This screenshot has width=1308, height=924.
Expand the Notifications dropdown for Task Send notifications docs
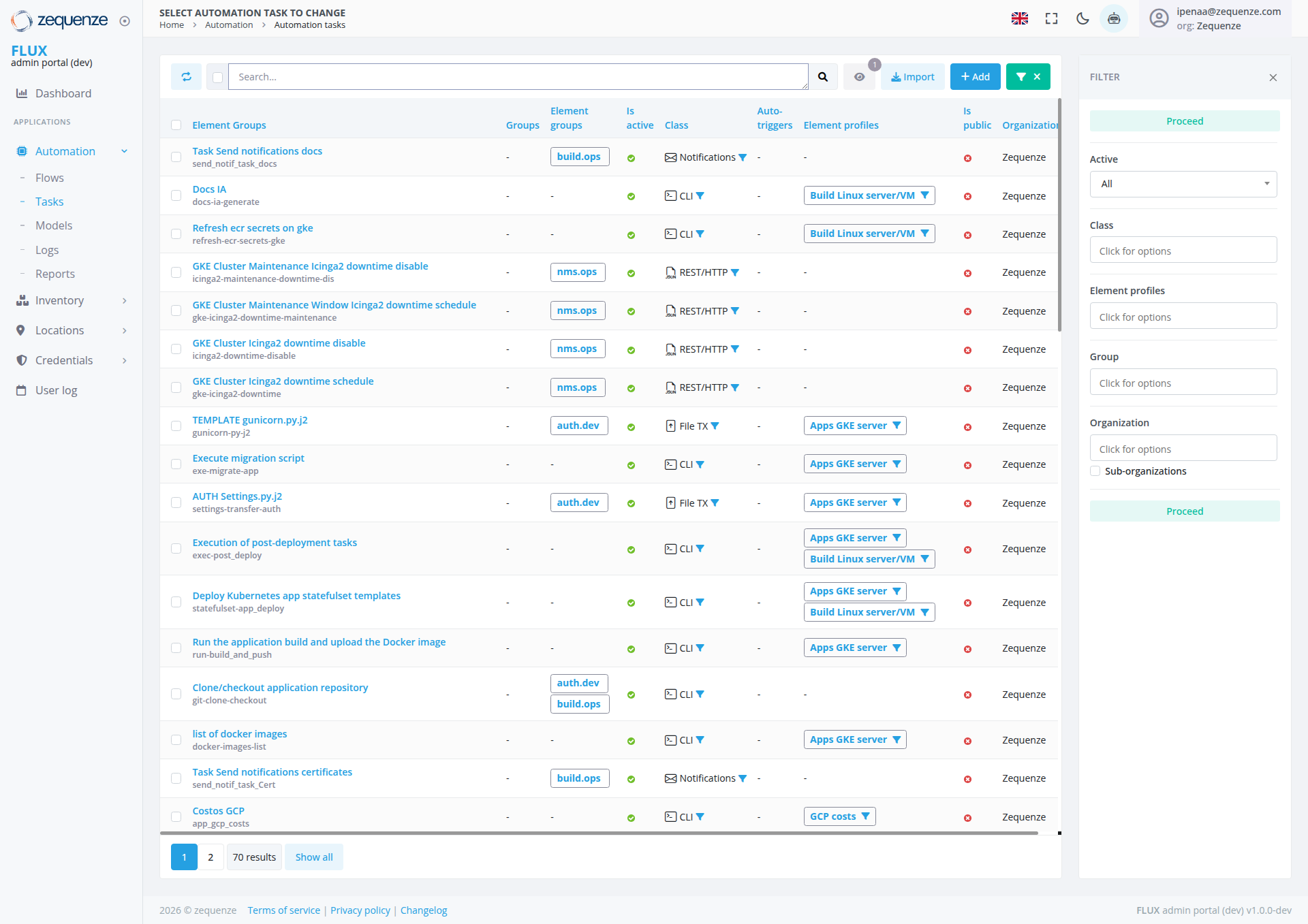[x=743, y=157]
